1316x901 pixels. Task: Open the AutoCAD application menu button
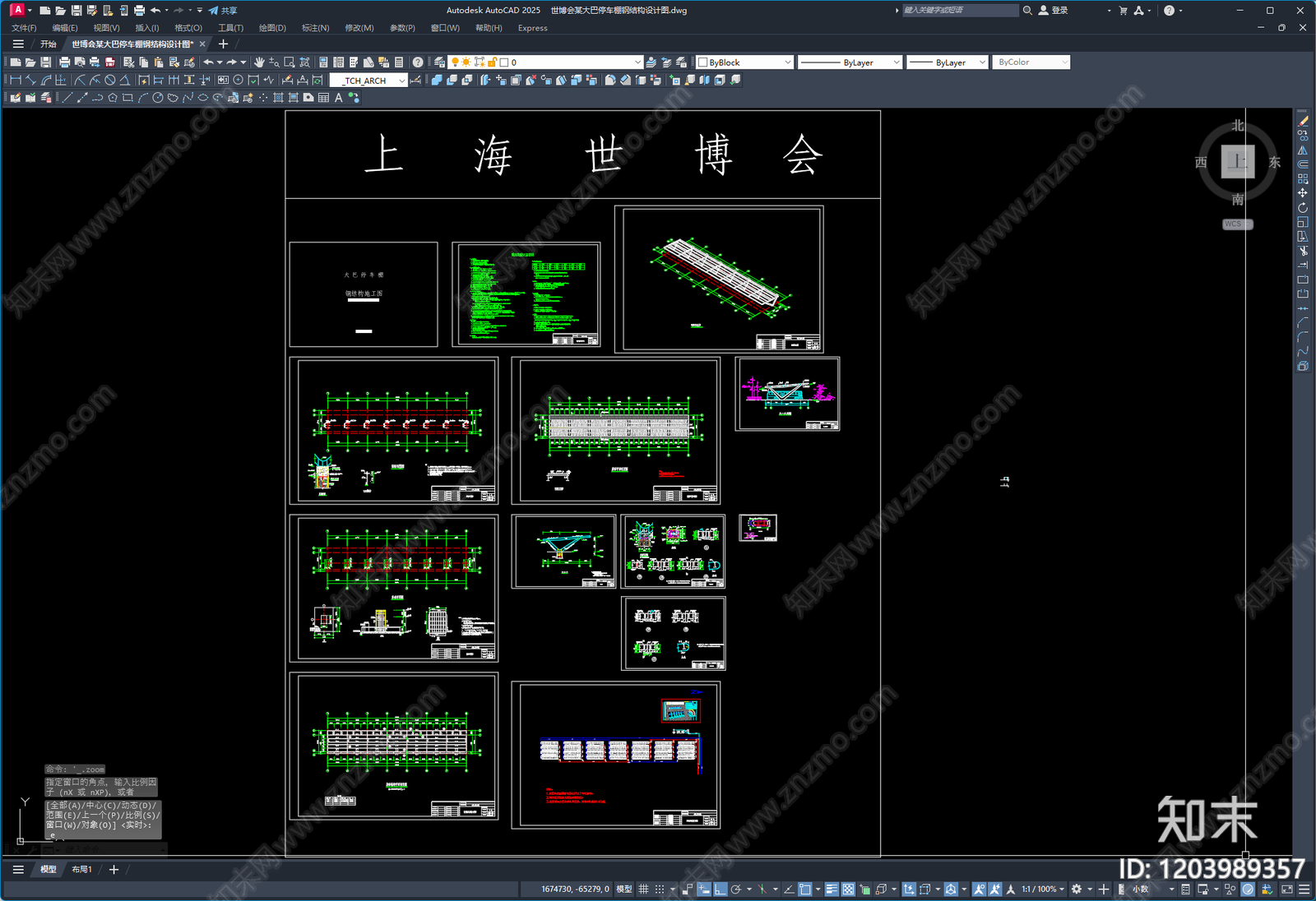[x=17, y=10]
